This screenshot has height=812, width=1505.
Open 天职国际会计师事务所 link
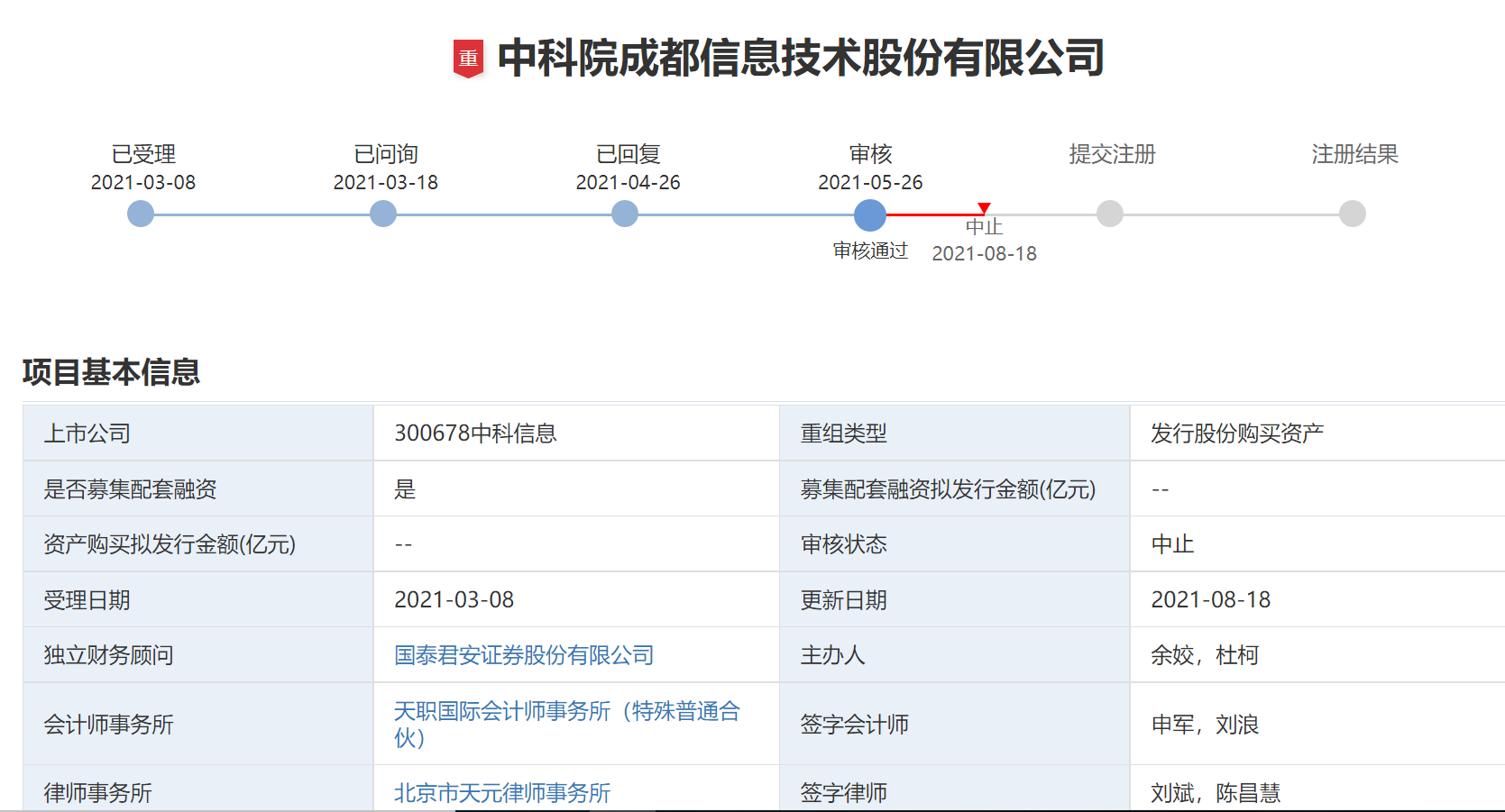point(567,724)
